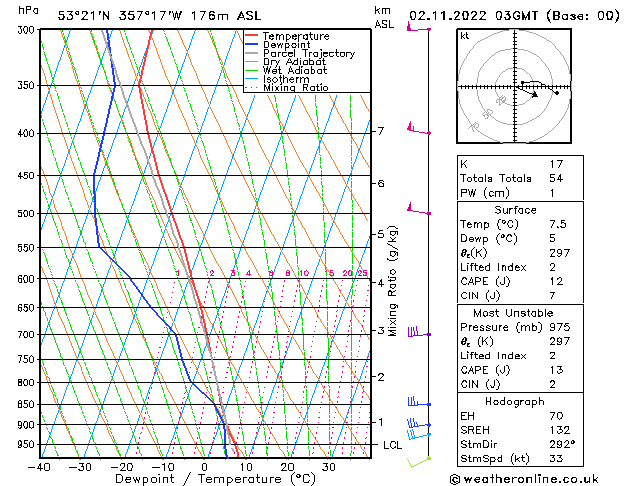Click the magenta wind barb at 400 hPa

click(419, 128)
